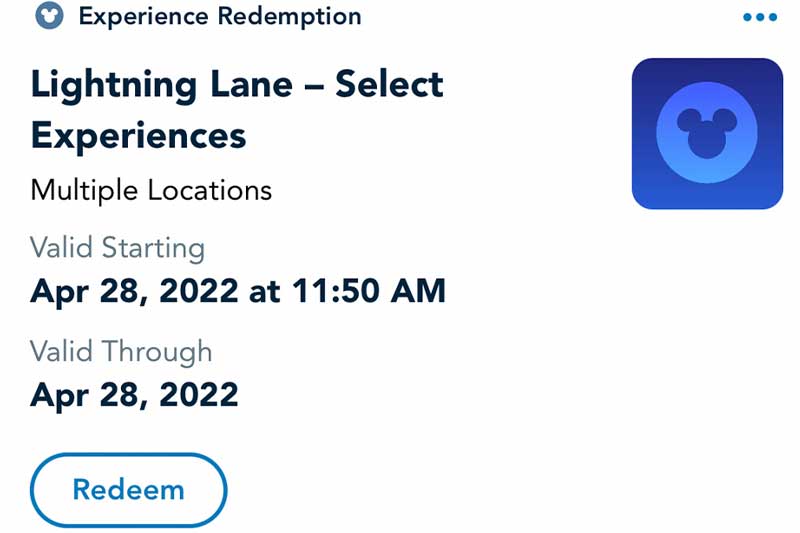Select the Valid Through date Apr 28, 2022
Image resolution: width=800 pixels, height=533 pixels.
(134, 395)
